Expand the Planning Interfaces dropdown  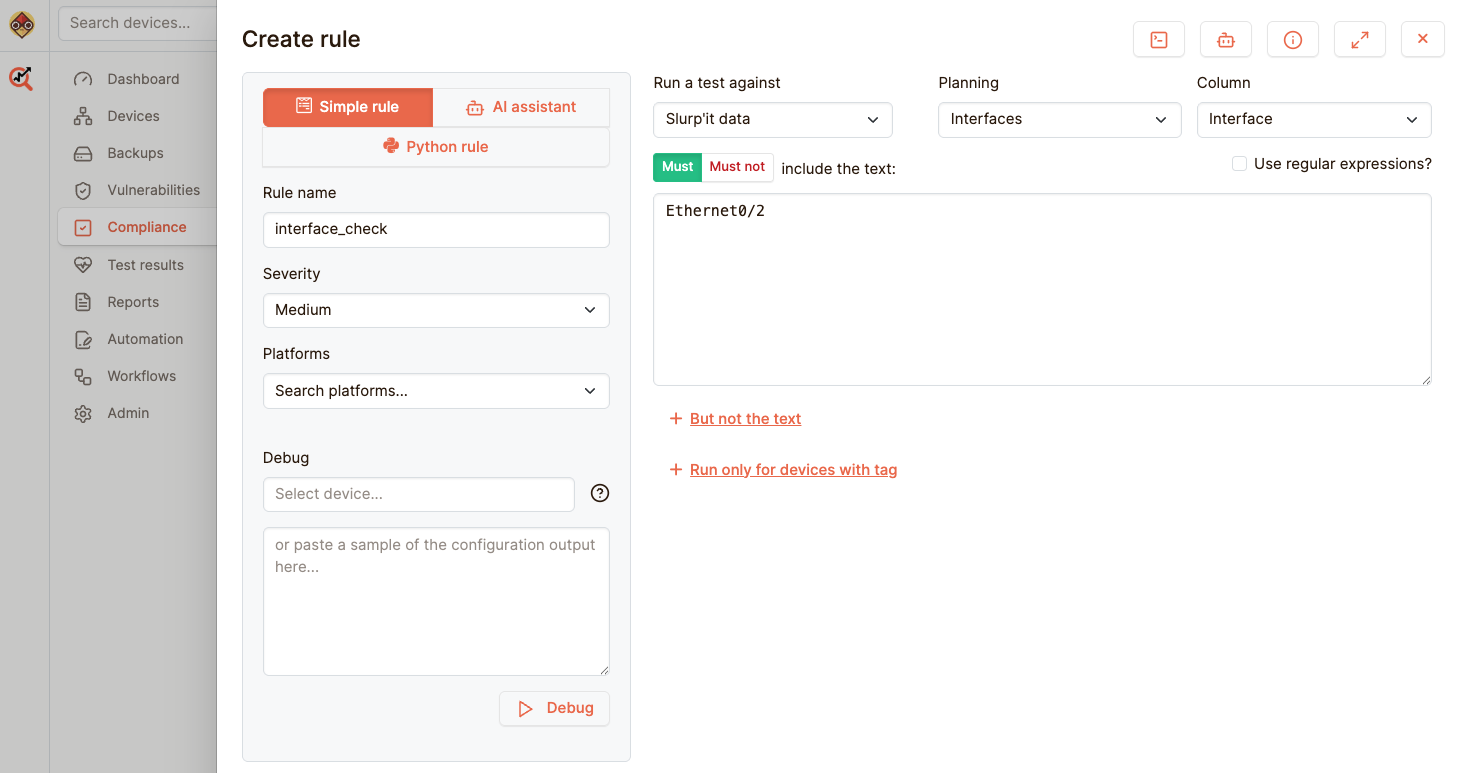tap(1058, 119)
